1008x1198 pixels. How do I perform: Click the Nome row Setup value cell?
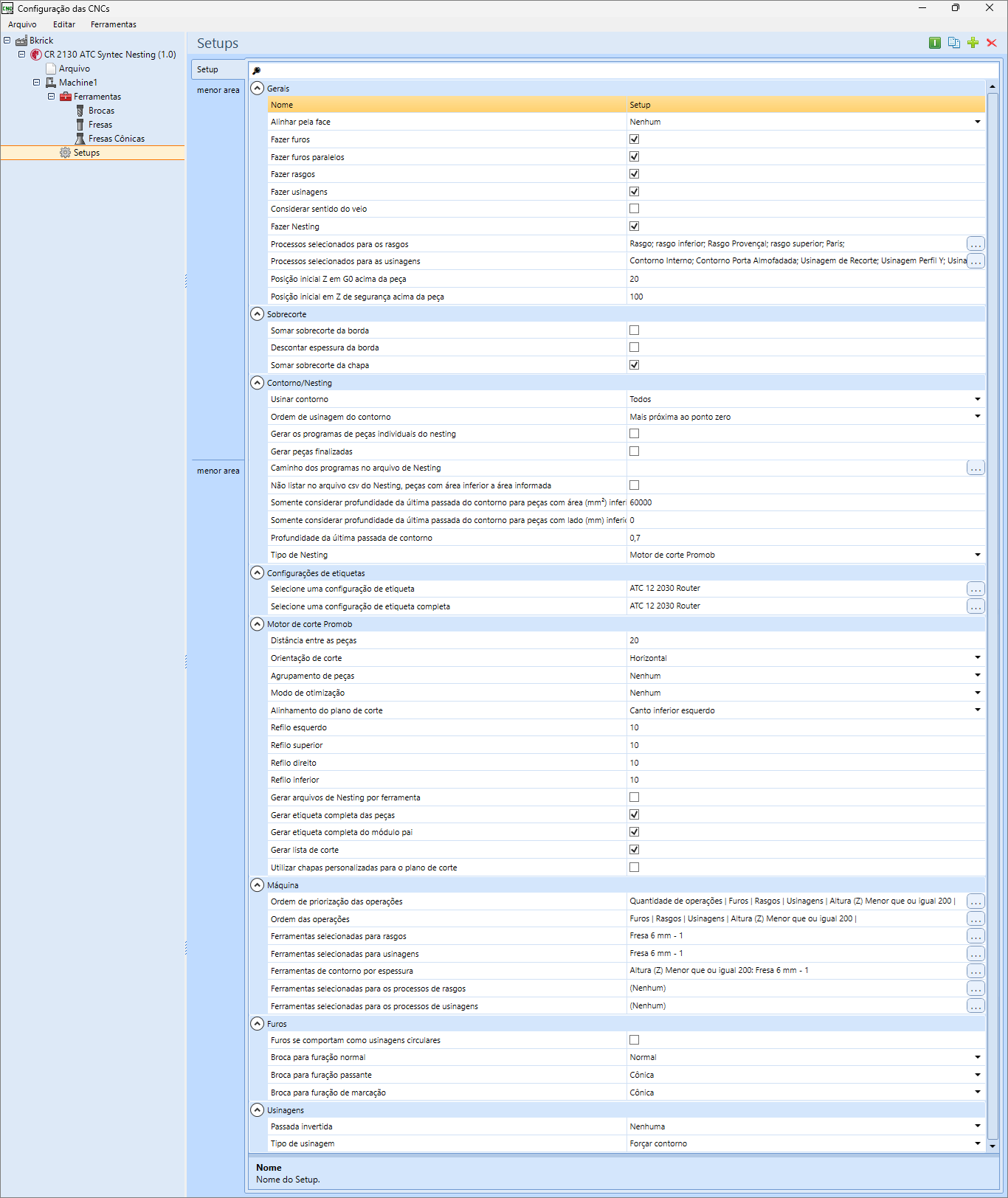[806, 105]
